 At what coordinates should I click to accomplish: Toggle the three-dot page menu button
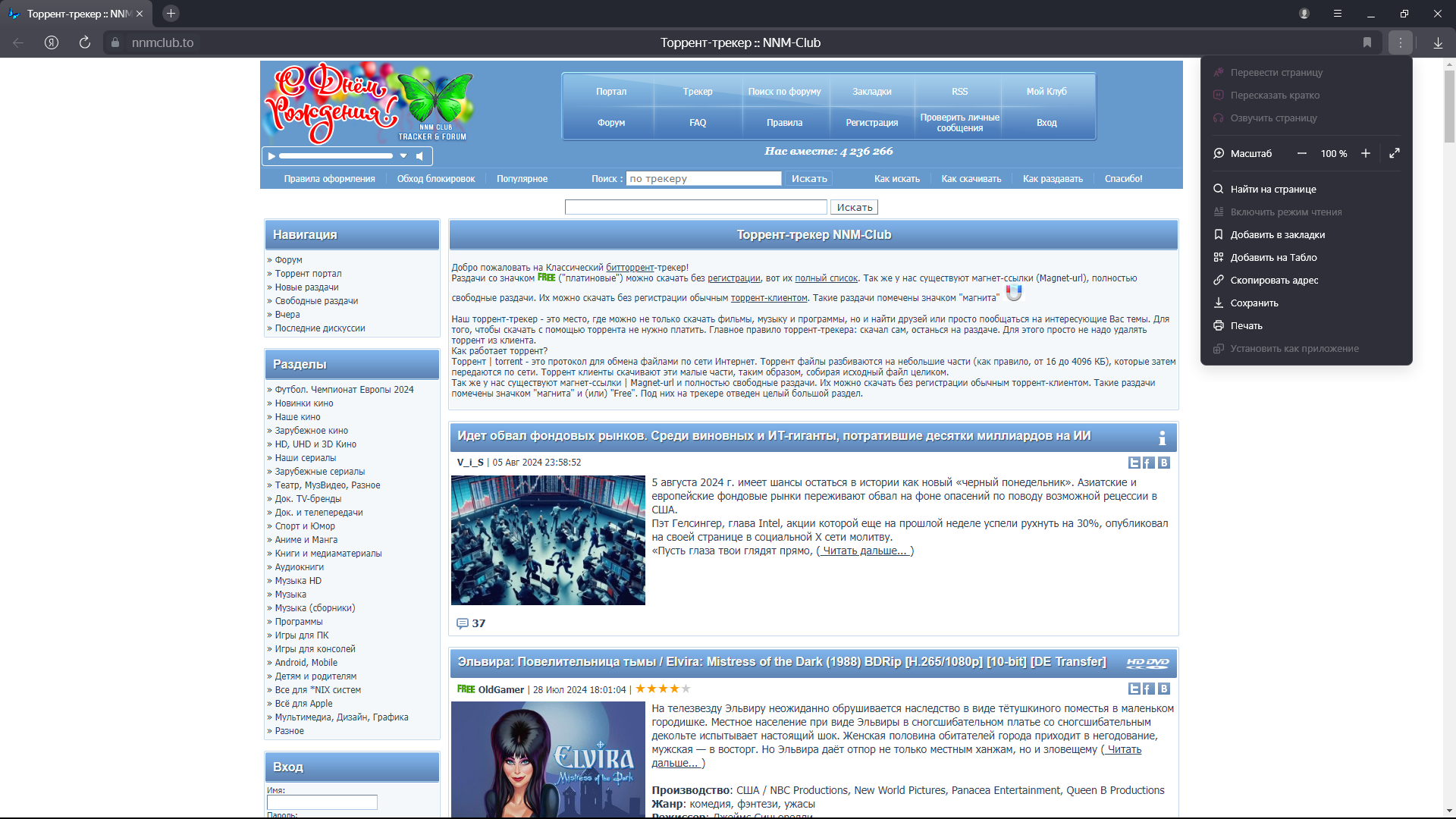(1401, 42)
